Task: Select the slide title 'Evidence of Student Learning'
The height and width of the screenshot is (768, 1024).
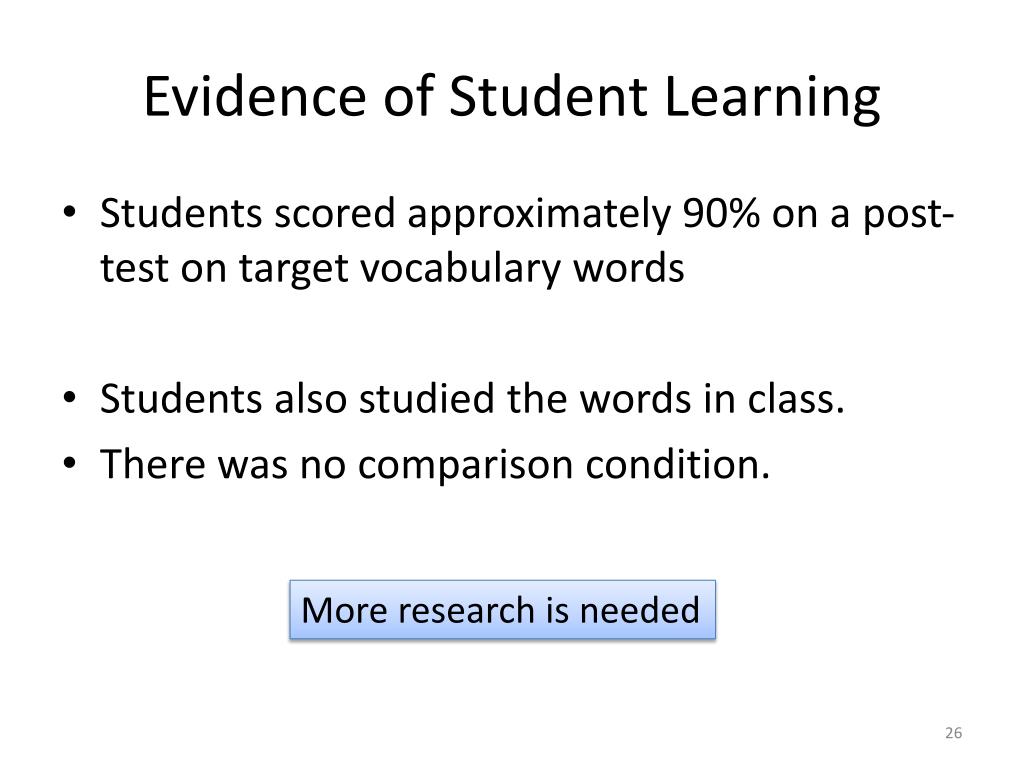Action: click(x=511, y=97)
